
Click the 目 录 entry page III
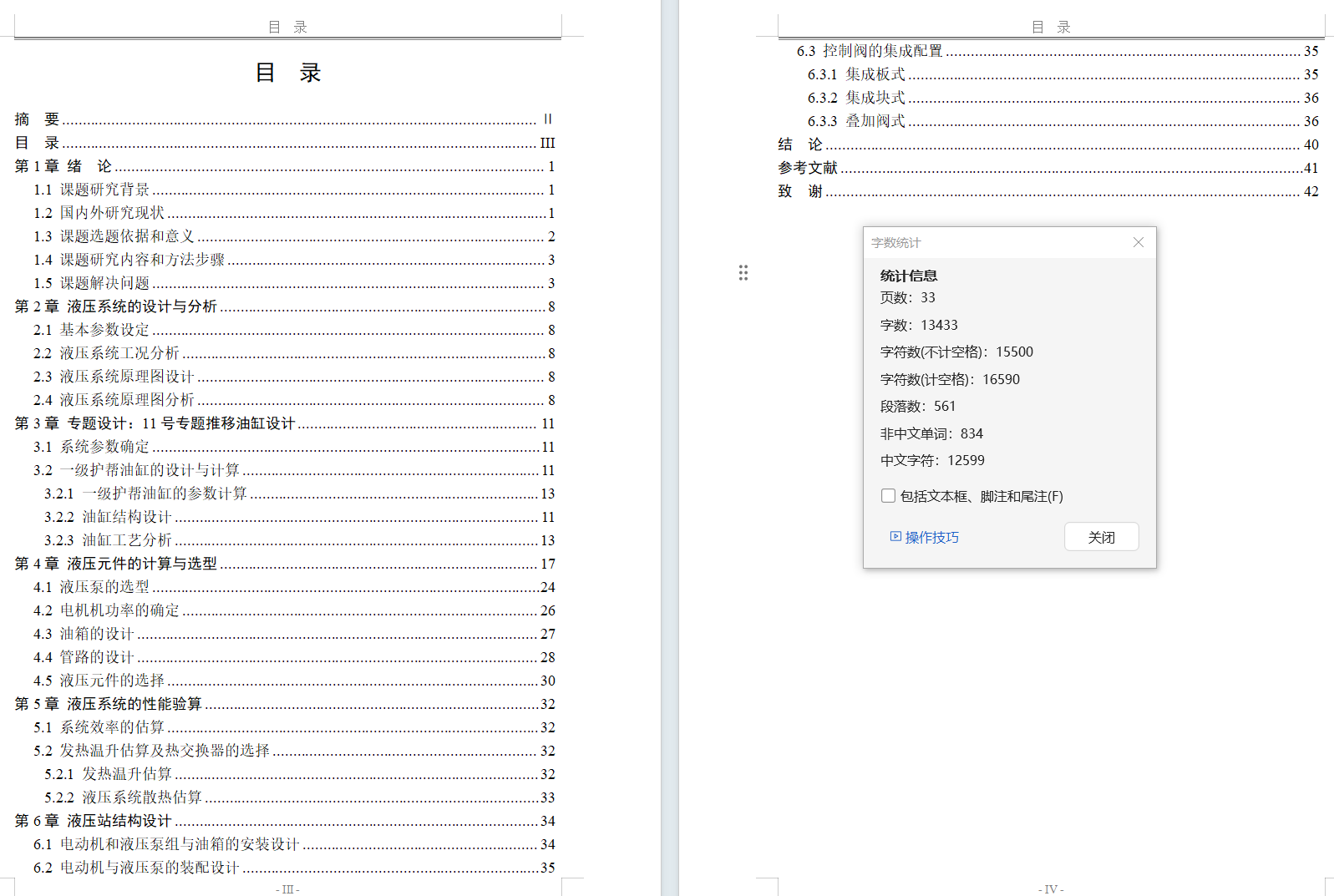[285, 143]
